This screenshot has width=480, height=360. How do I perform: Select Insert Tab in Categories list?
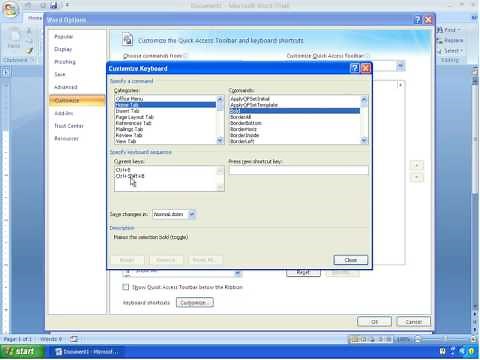(165, 111)
